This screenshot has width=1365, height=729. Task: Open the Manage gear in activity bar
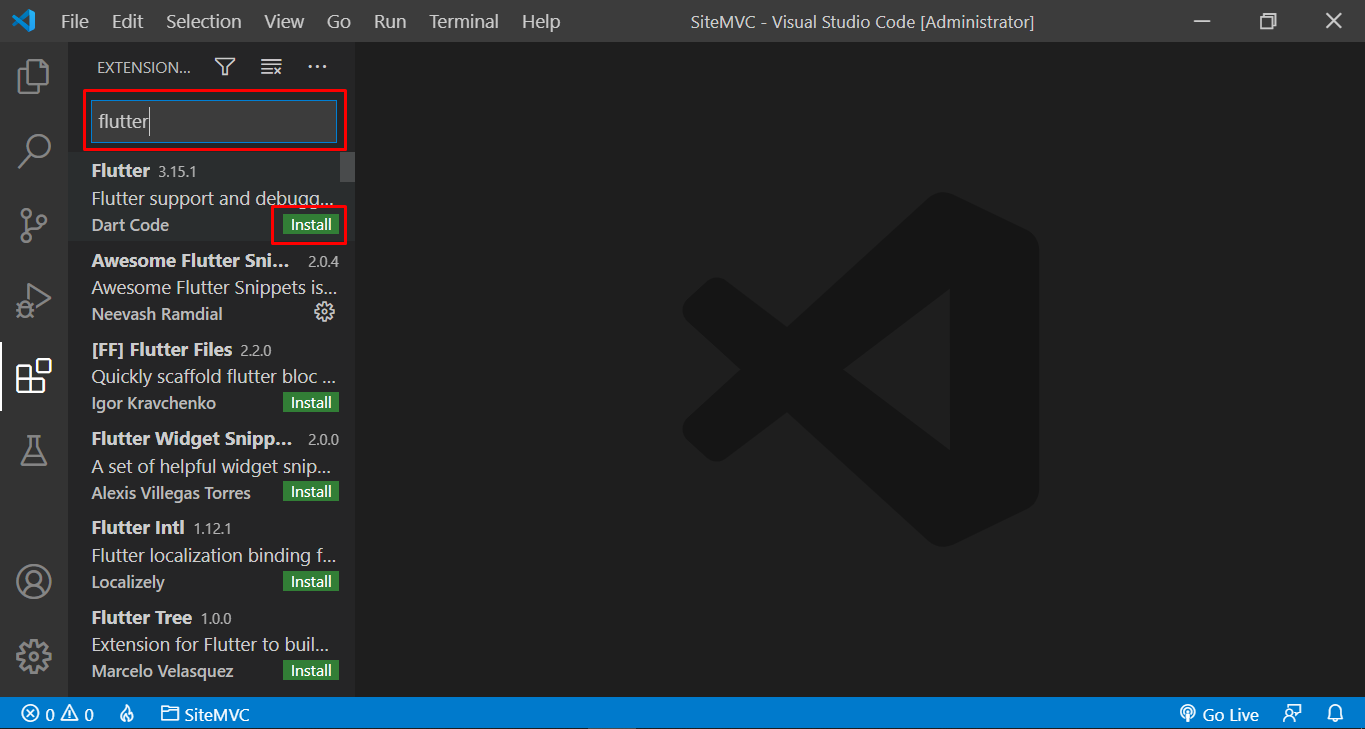33,656
